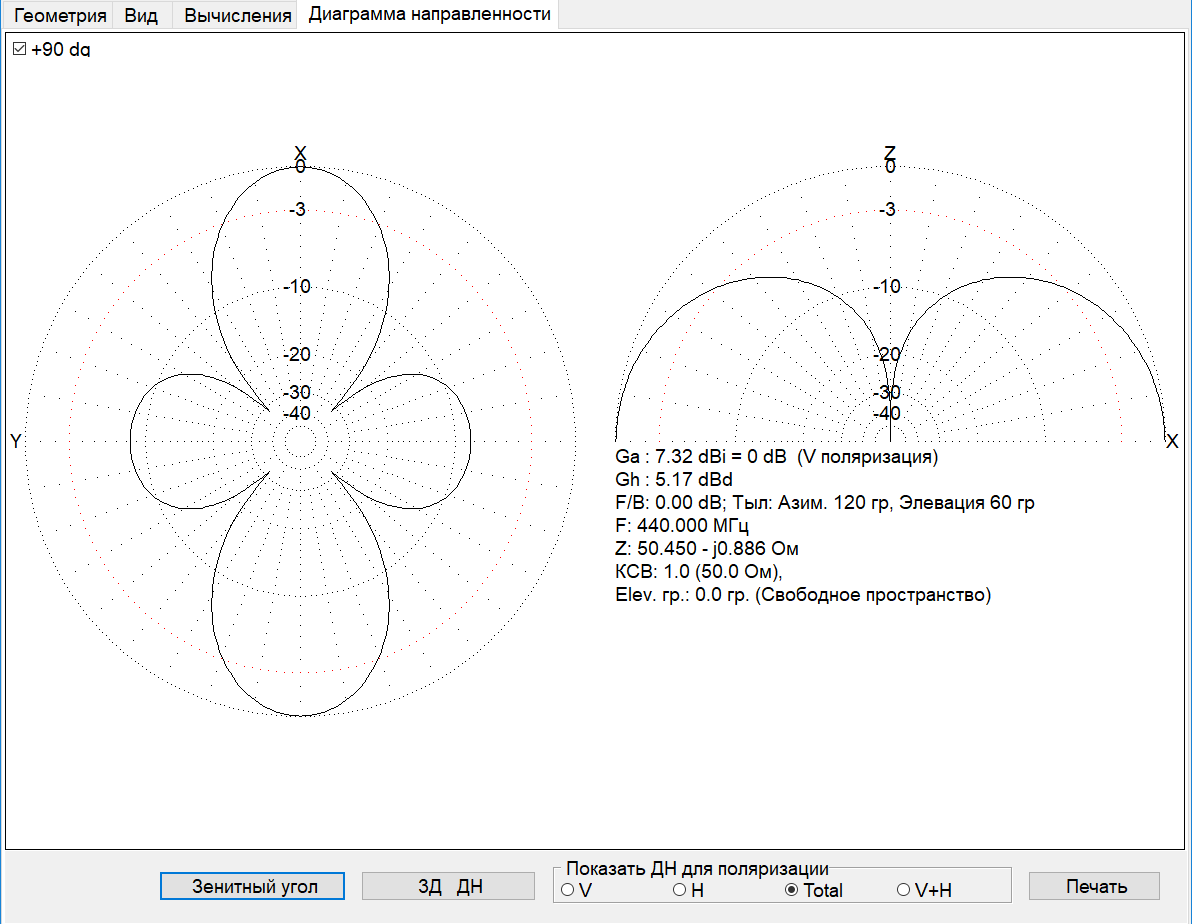Go to the Вычисления tab
This screenshot has width=1192, height=924.
[237, 15]
